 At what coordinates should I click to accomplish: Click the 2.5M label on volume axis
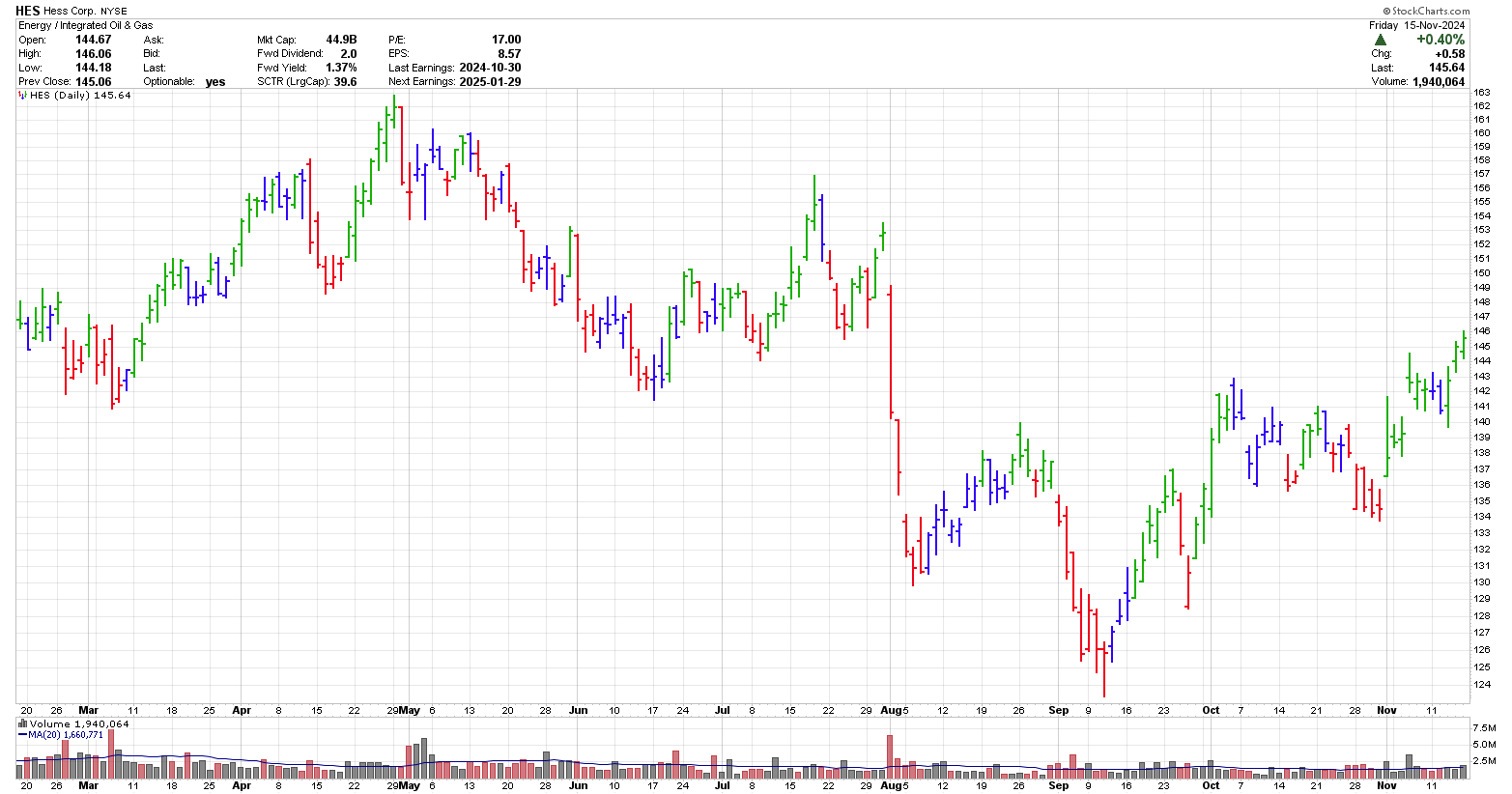(1484, 762)
